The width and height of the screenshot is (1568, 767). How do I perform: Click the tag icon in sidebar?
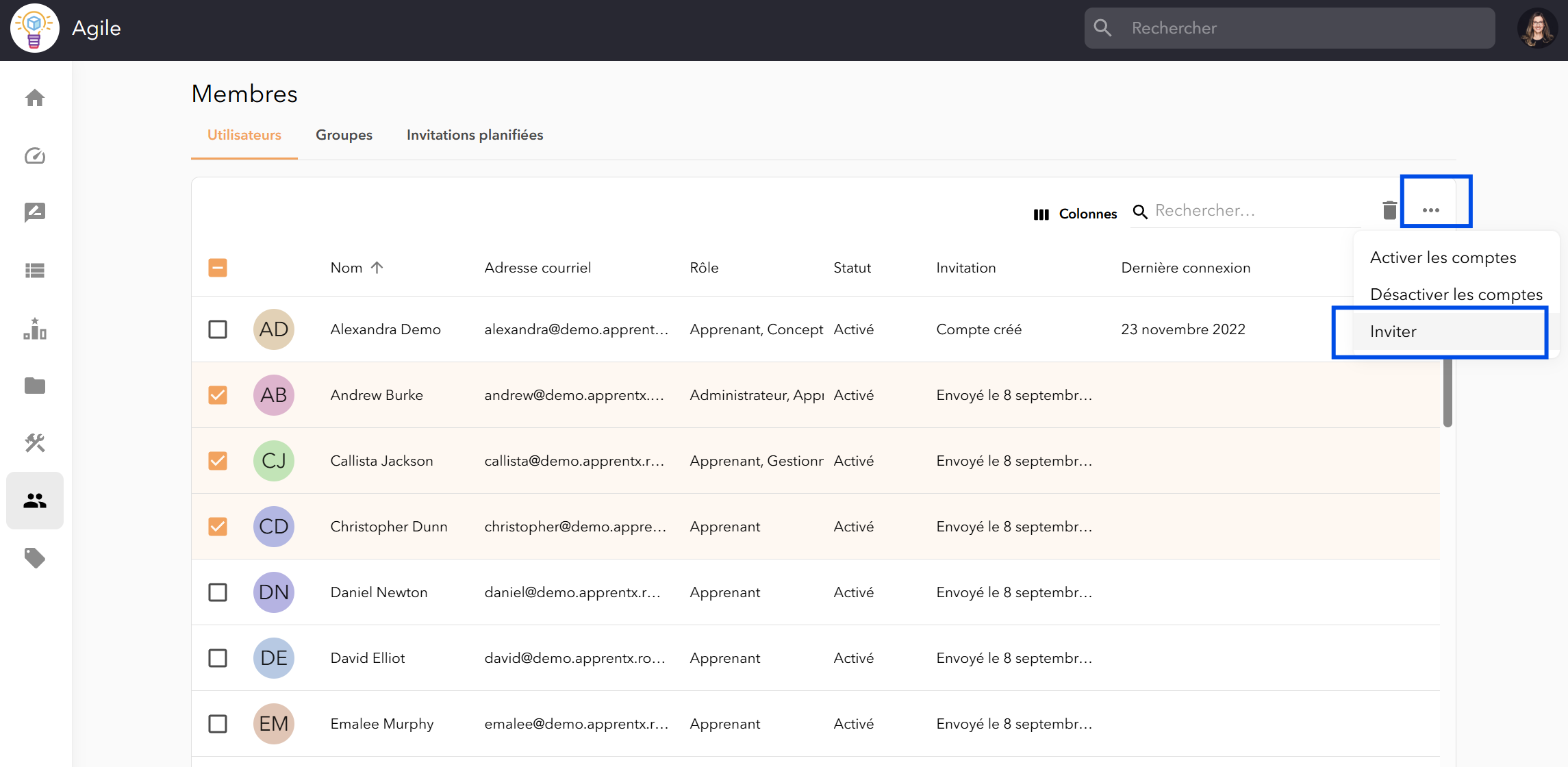click(35, 558)
